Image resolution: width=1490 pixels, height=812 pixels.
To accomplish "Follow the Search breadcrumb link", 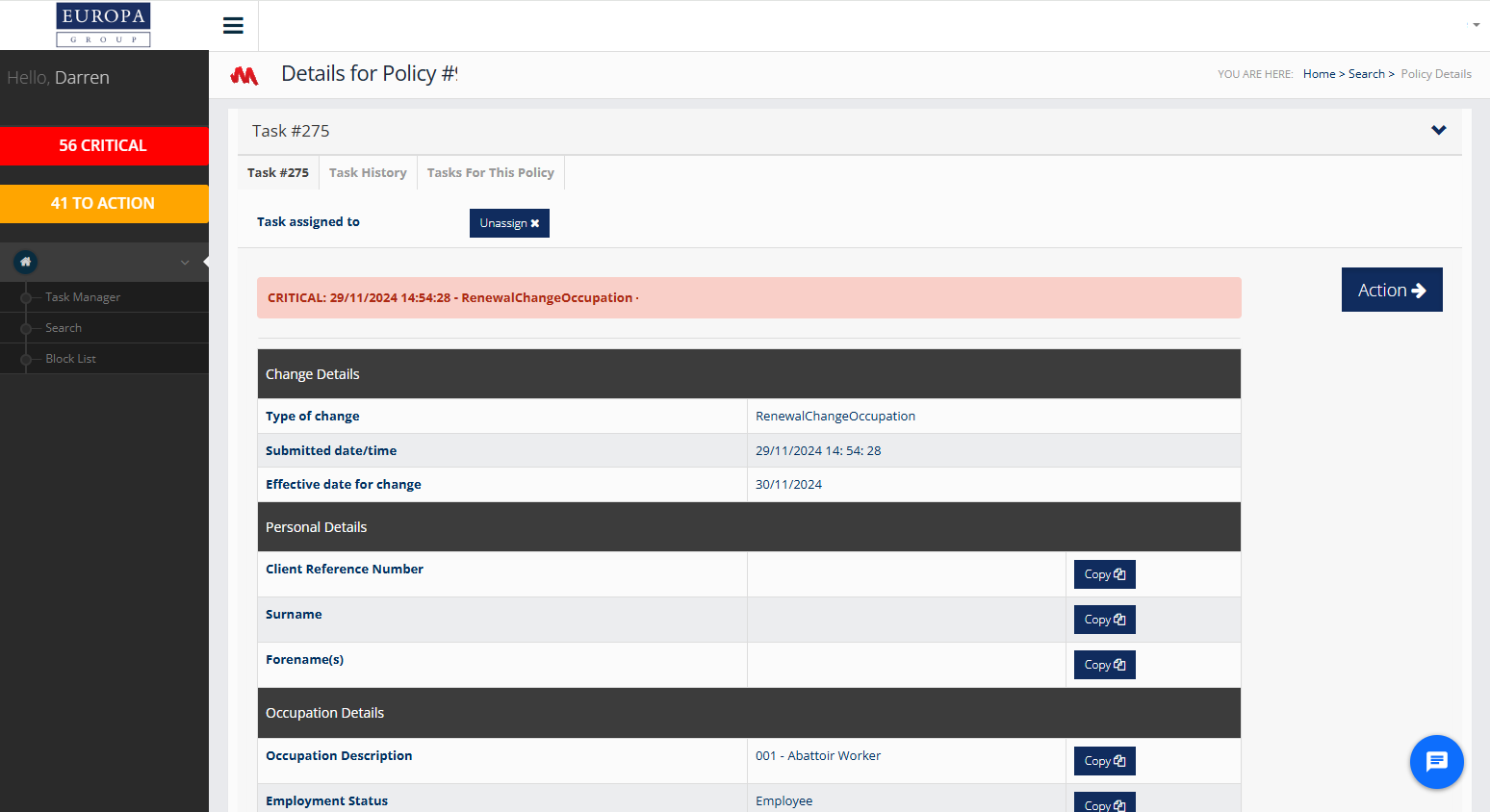I will click(x=1366, y=74).
